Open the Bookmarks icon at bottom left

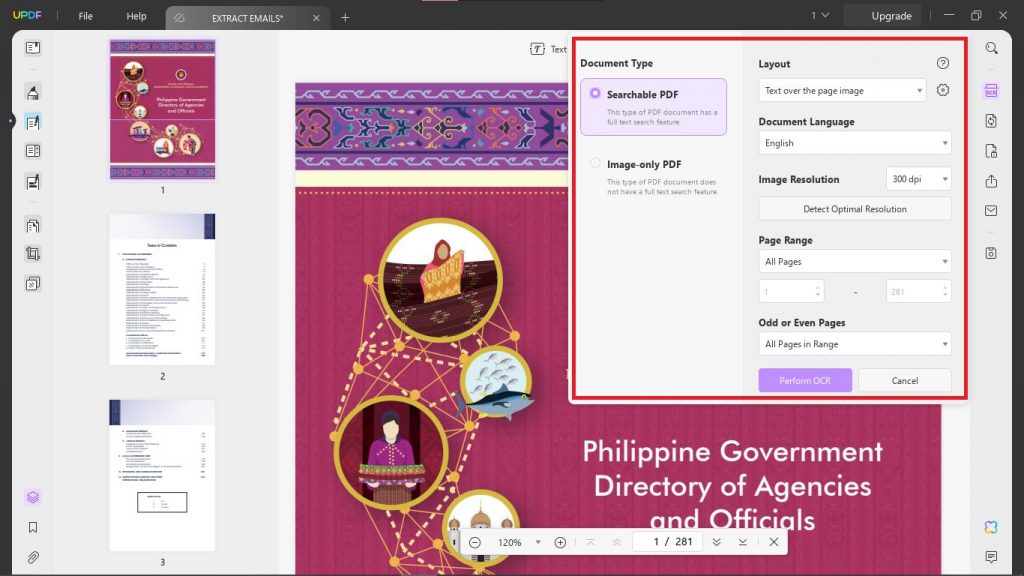click(x=32, y=527)
